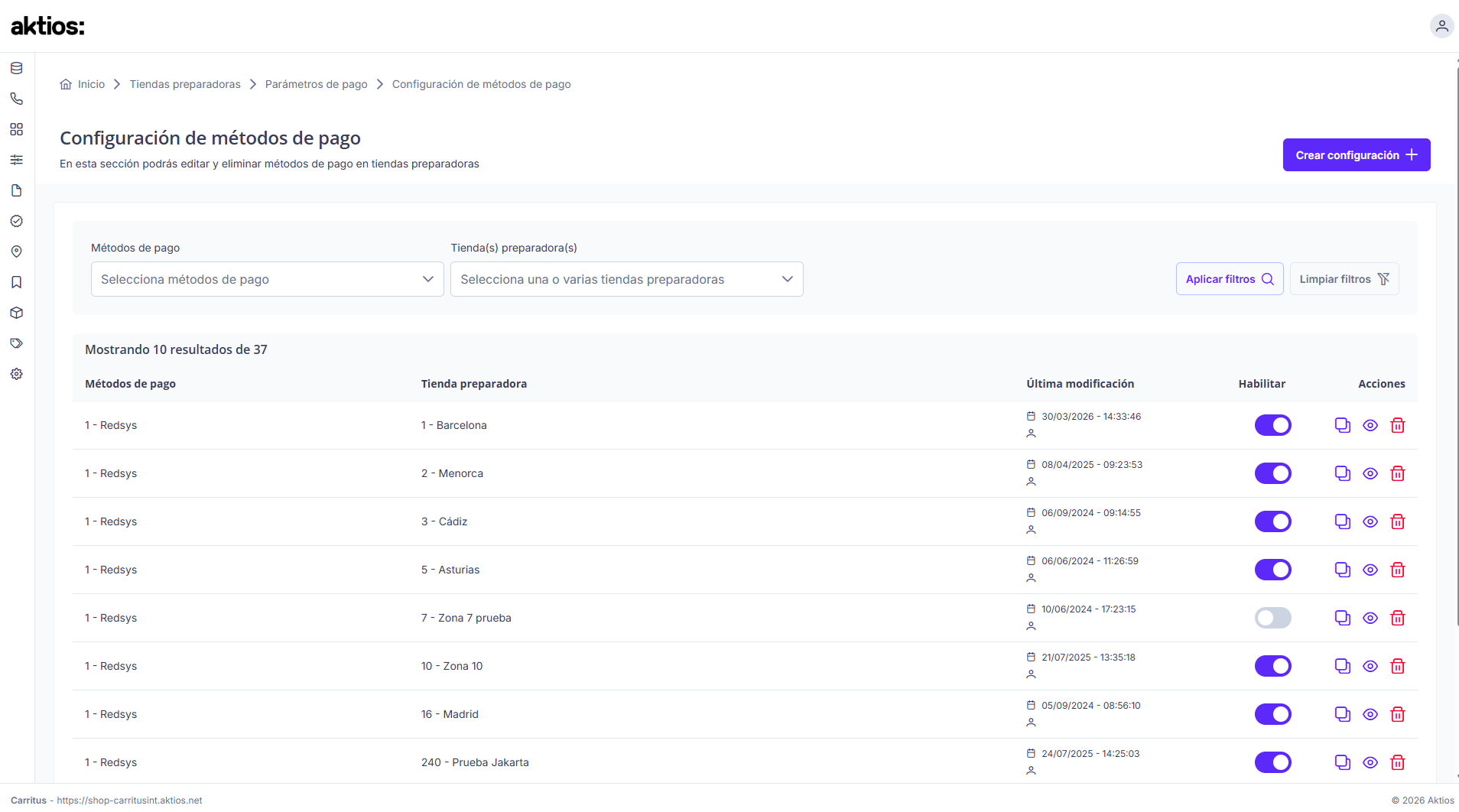Select the bookmark icon in the sidebar
The height and width of the screenshot is (812, 1459).
tap(16, 282)
